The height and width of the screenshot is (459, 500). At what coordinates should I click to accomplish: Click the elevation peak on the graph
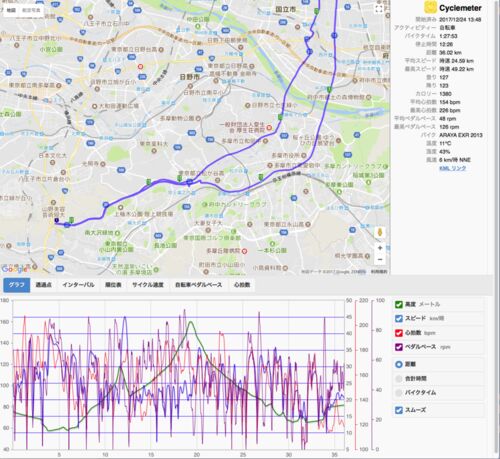190,322
